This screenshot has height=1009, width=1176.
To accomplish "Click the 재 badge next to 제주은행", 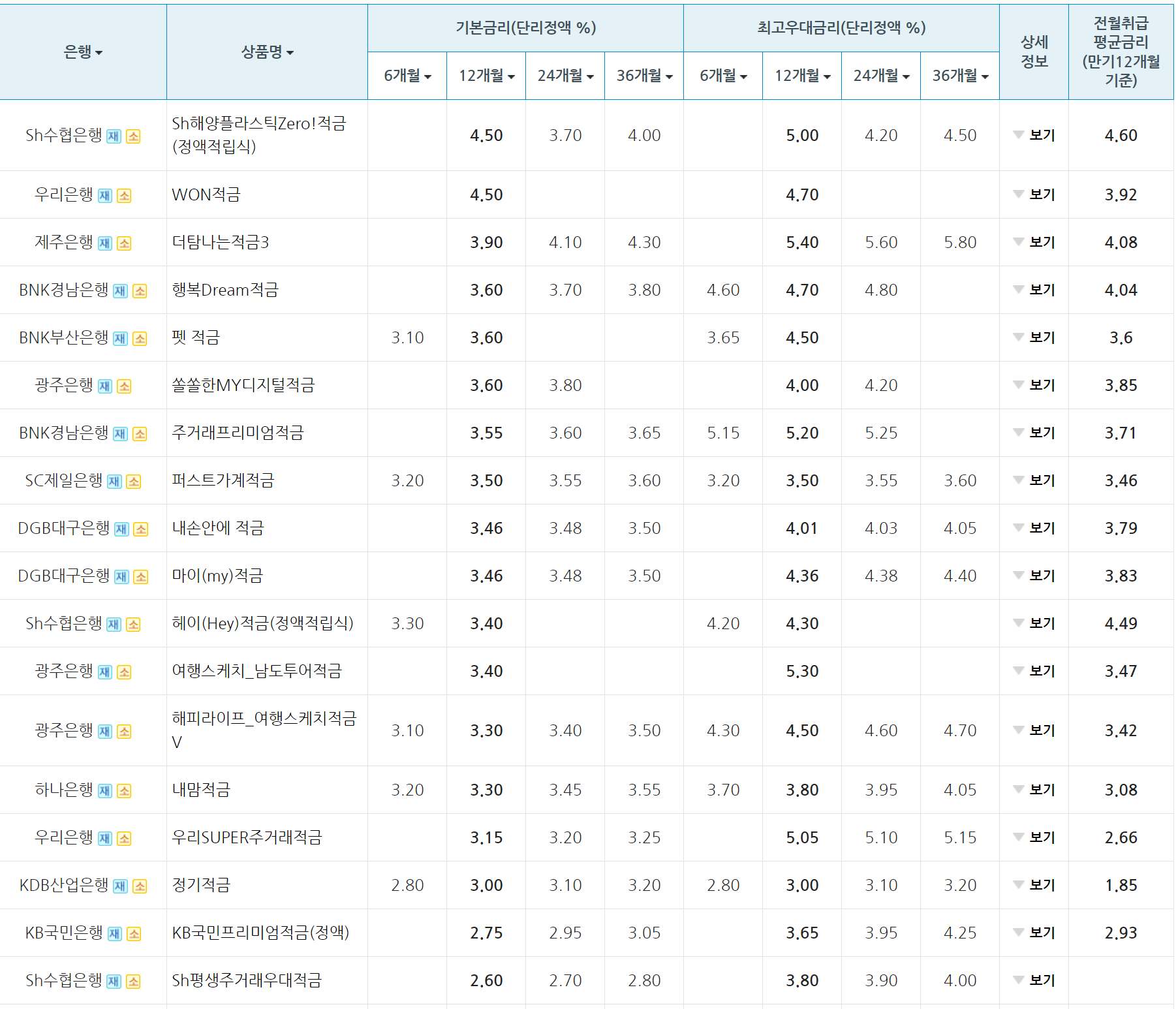I will click(x=104, y=243).
